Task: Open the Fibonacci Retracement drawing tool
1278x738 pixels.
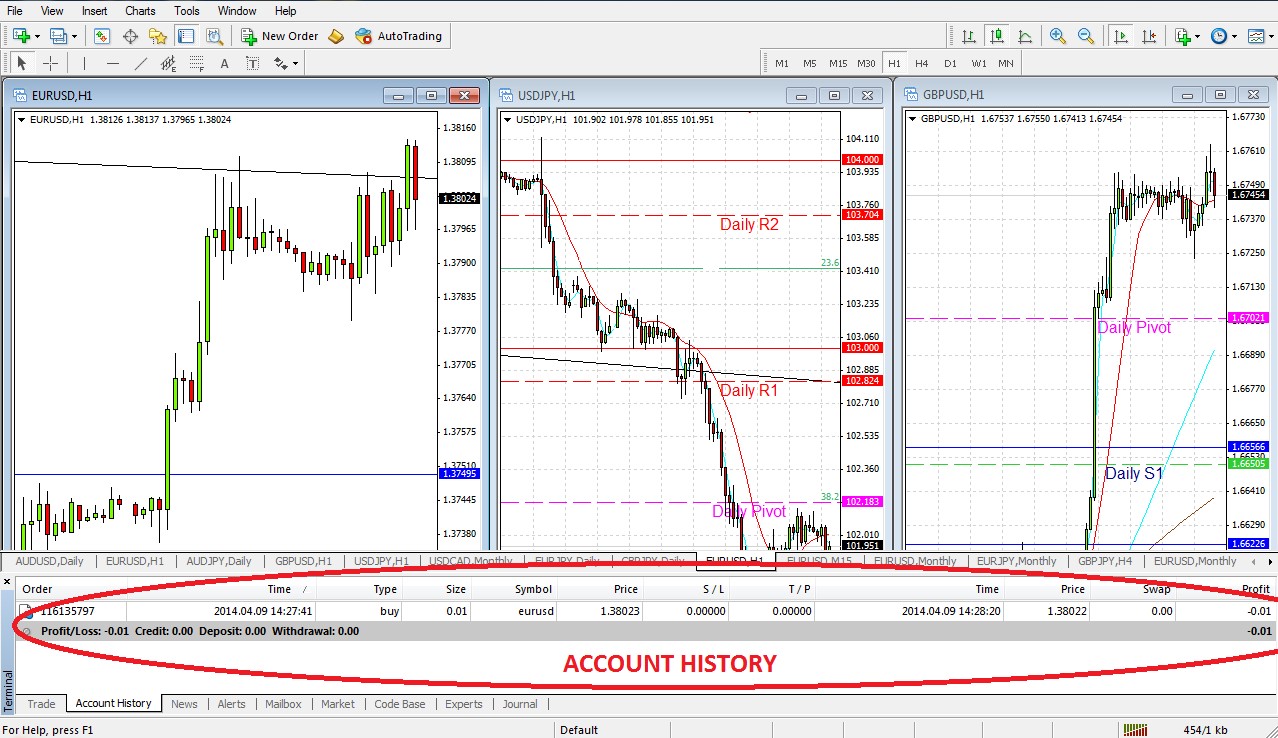Action: (x=195, y=62)
